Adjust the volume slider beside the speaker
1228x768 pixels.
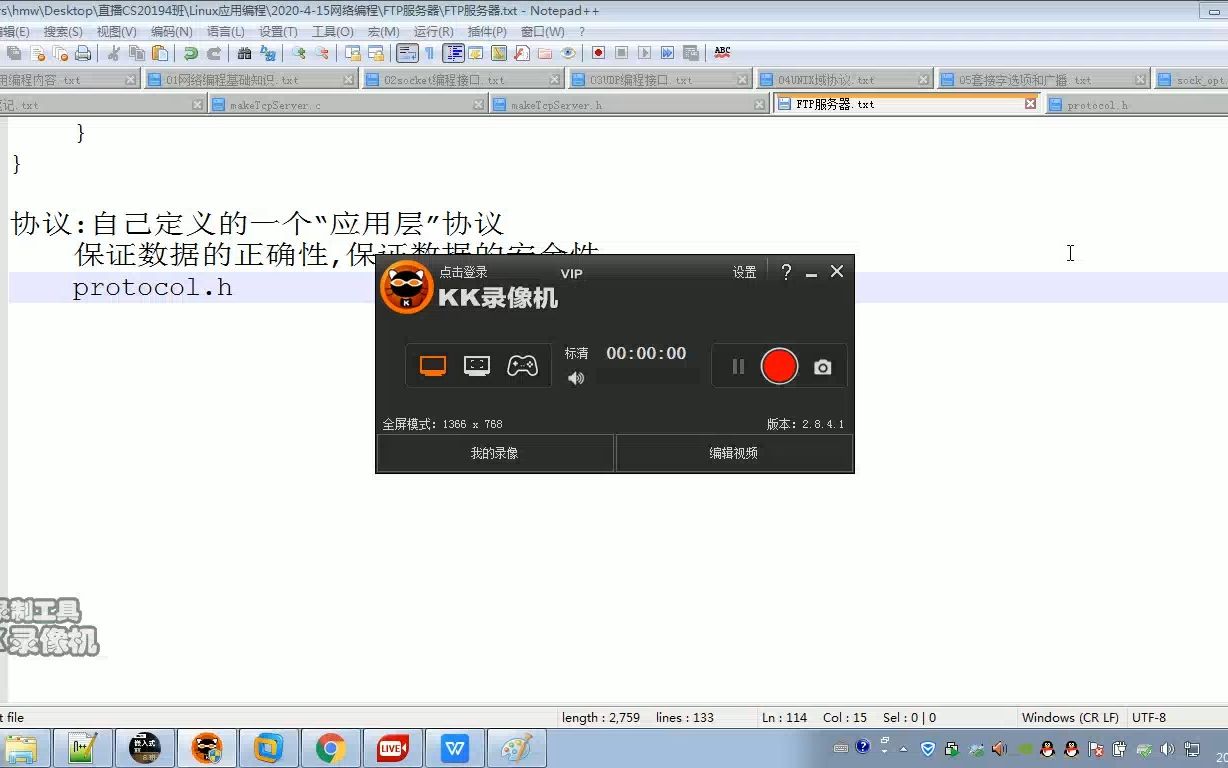point(648,378)
